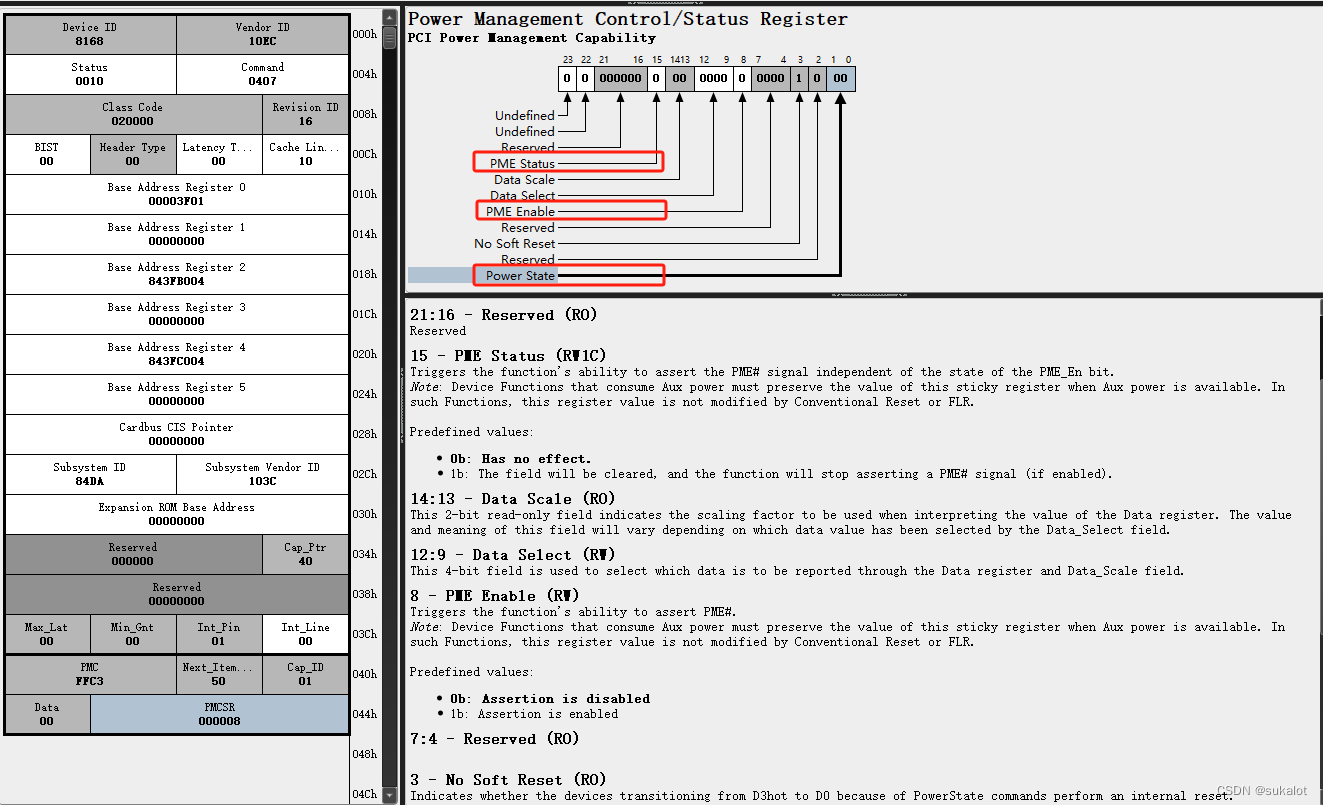Screen dimensions: 1323x805
Task: Click the register map scrollbar up arrow
Action: tap(390, 17)
